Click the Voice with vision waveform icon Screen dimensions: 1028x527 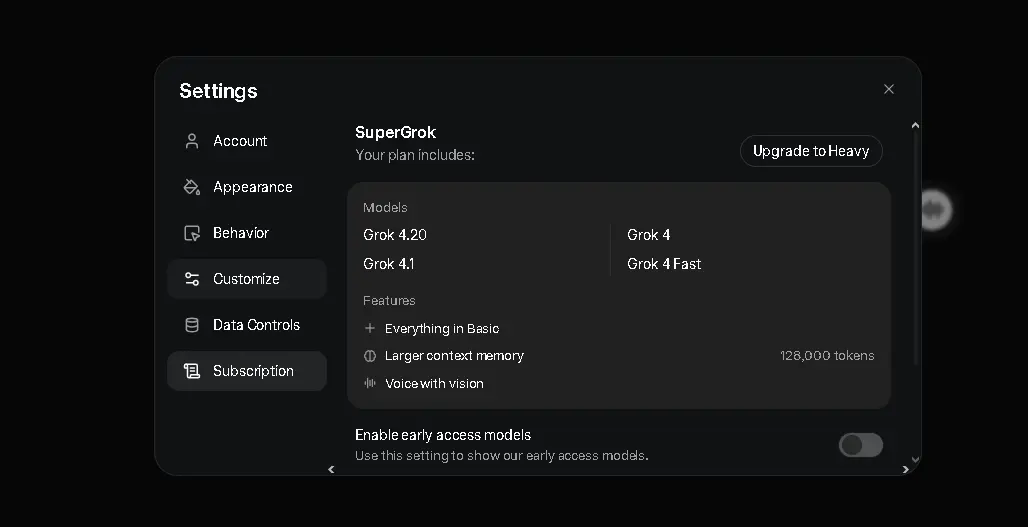coord(370,383)
